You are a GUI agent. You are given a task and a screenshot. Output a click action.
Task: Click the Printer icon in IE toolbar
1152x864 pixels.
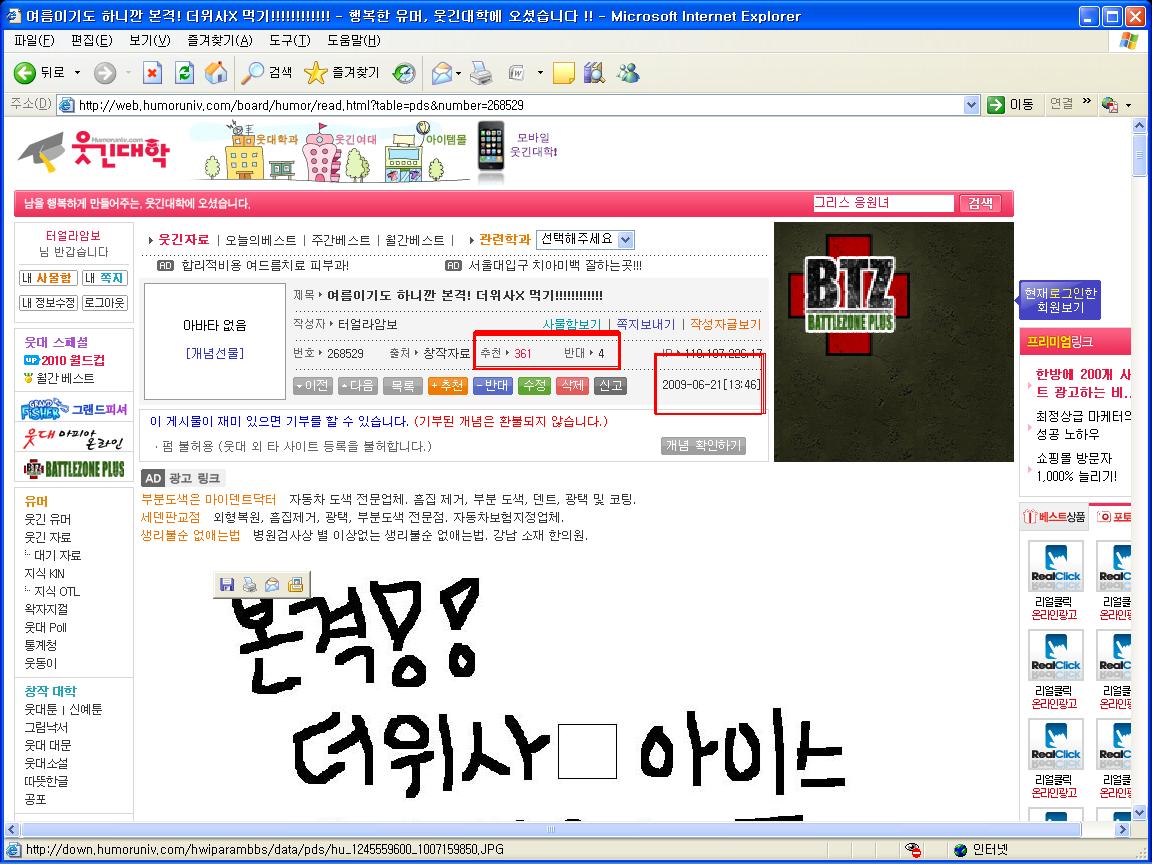tap(482, 72)
